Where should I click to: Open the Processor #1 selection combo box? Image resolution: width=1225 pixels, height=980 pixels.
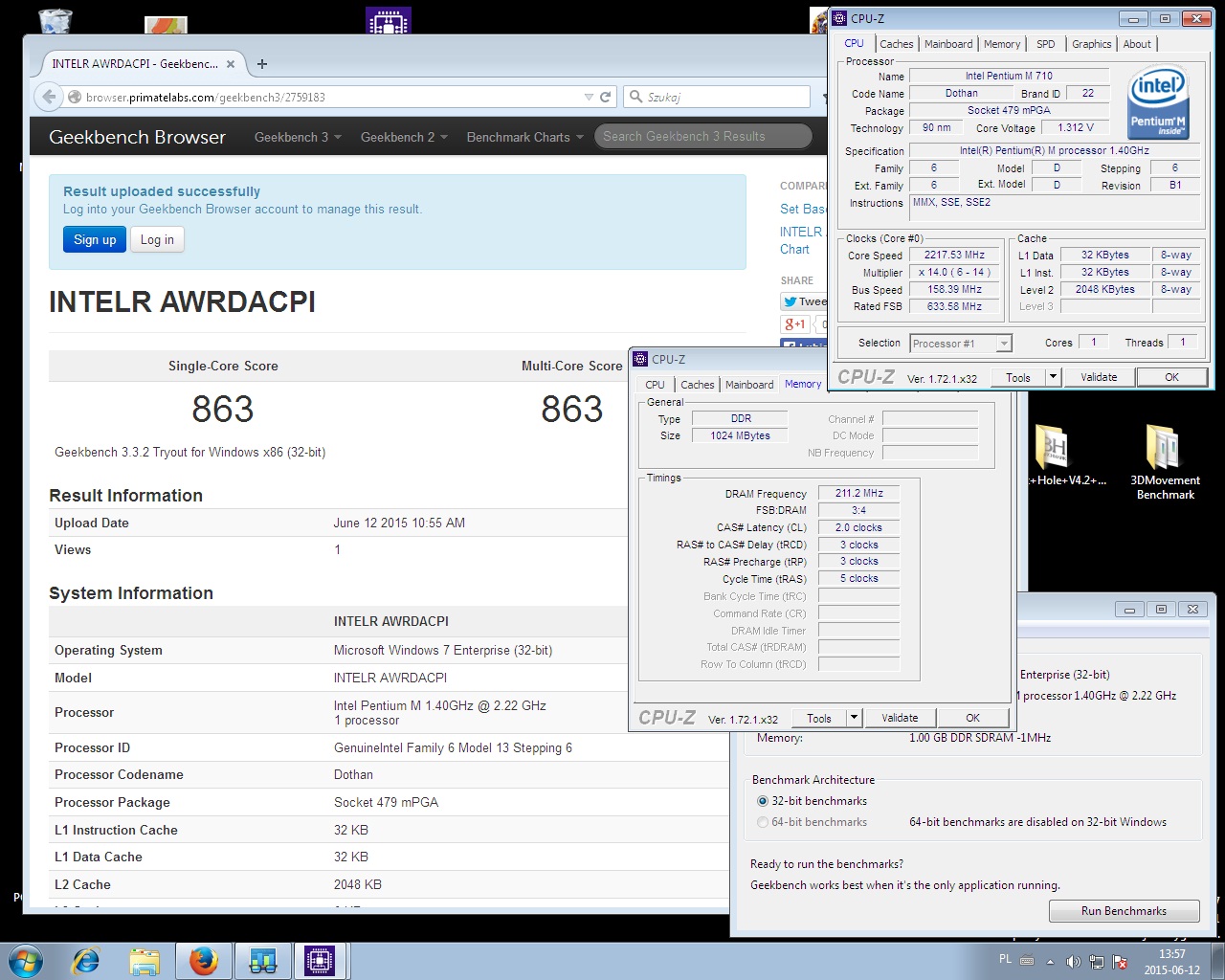pyautogui.click(x=960, y=344)
